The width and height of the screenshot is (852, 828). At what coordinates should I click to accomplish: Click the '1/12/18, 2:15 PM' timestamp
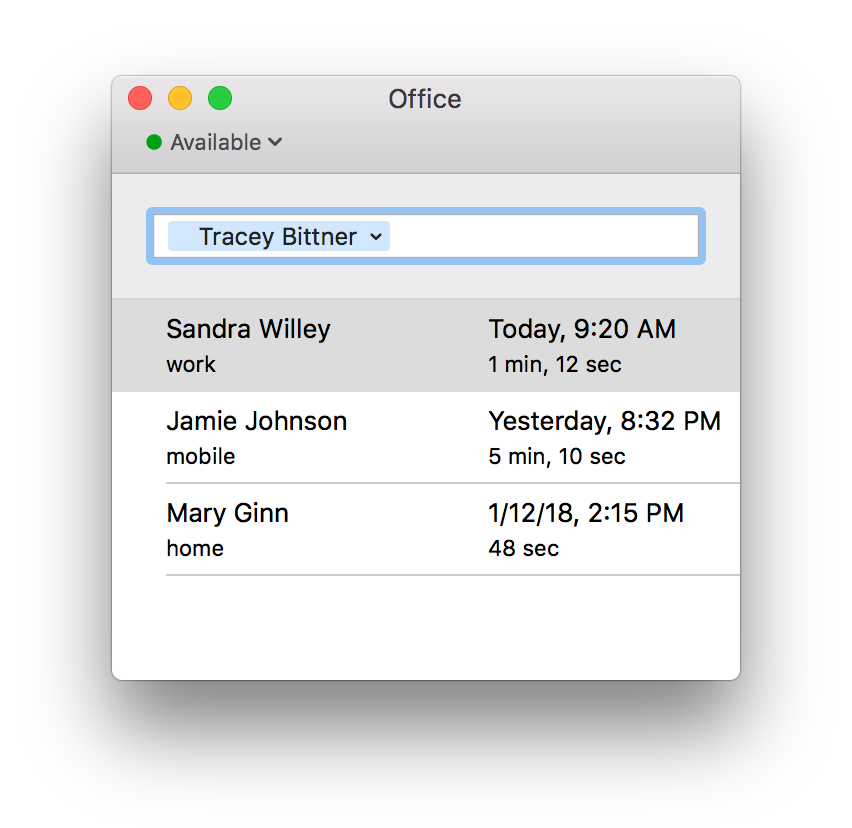[586, 513]
